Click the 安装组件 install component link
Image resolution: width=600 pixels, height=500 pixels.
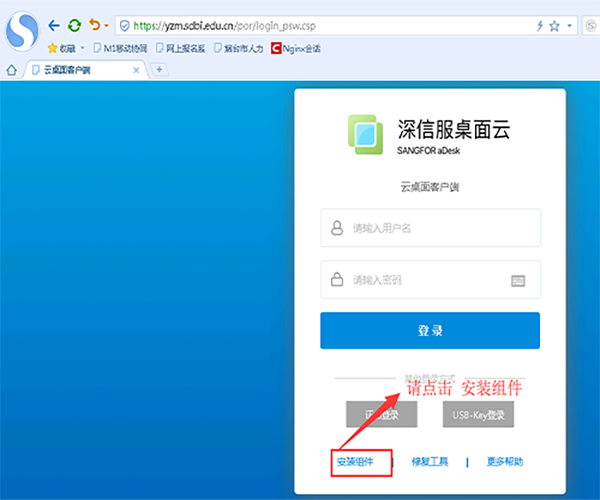click(x=354, y=462)
